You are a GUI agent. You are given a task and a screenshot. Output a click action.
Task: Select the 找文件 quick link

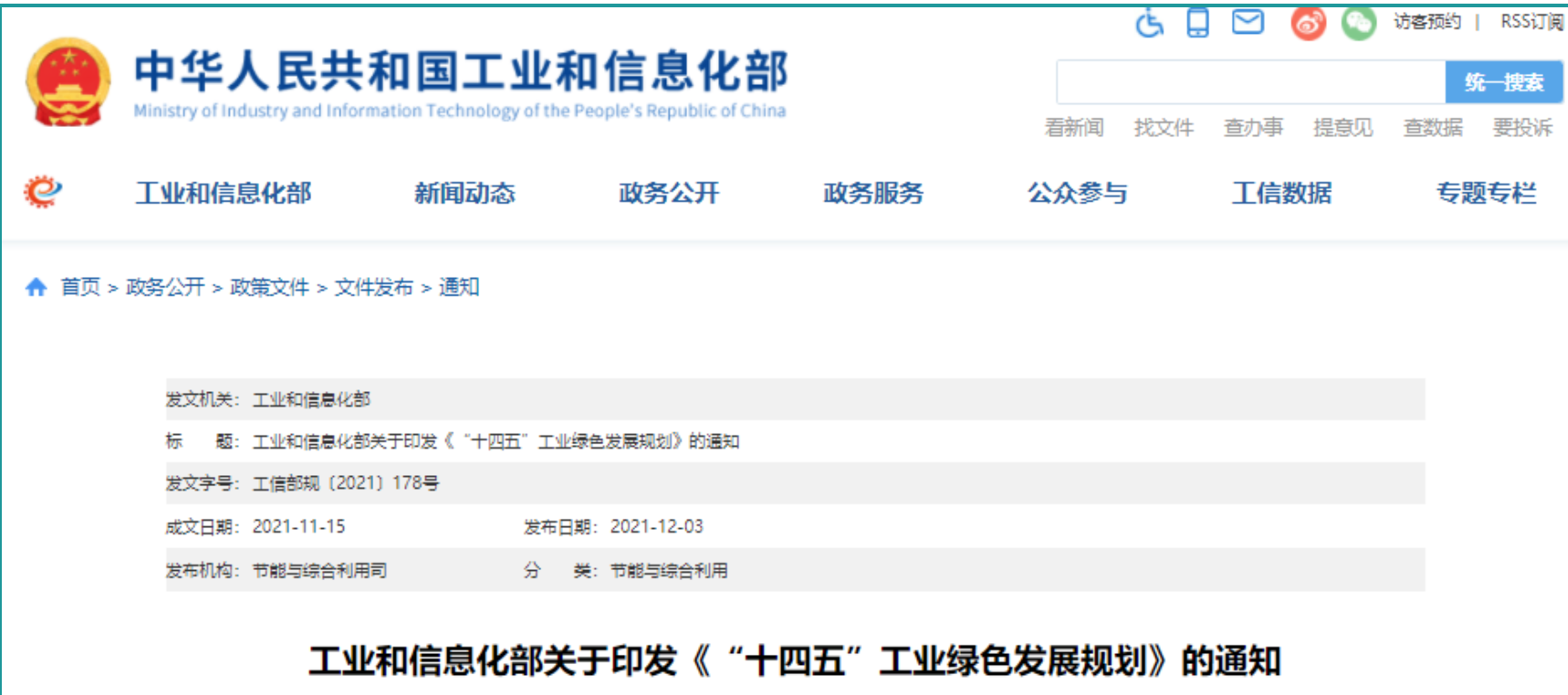[x=1164, y=128]
